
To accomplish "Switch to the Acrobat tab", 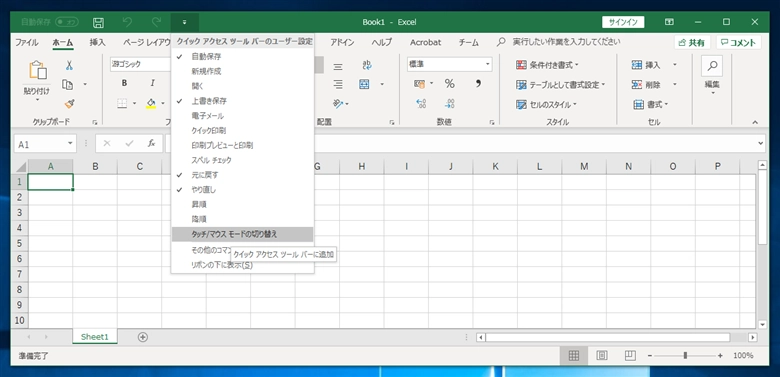I will pyautogui.click(x=425, y=42).
